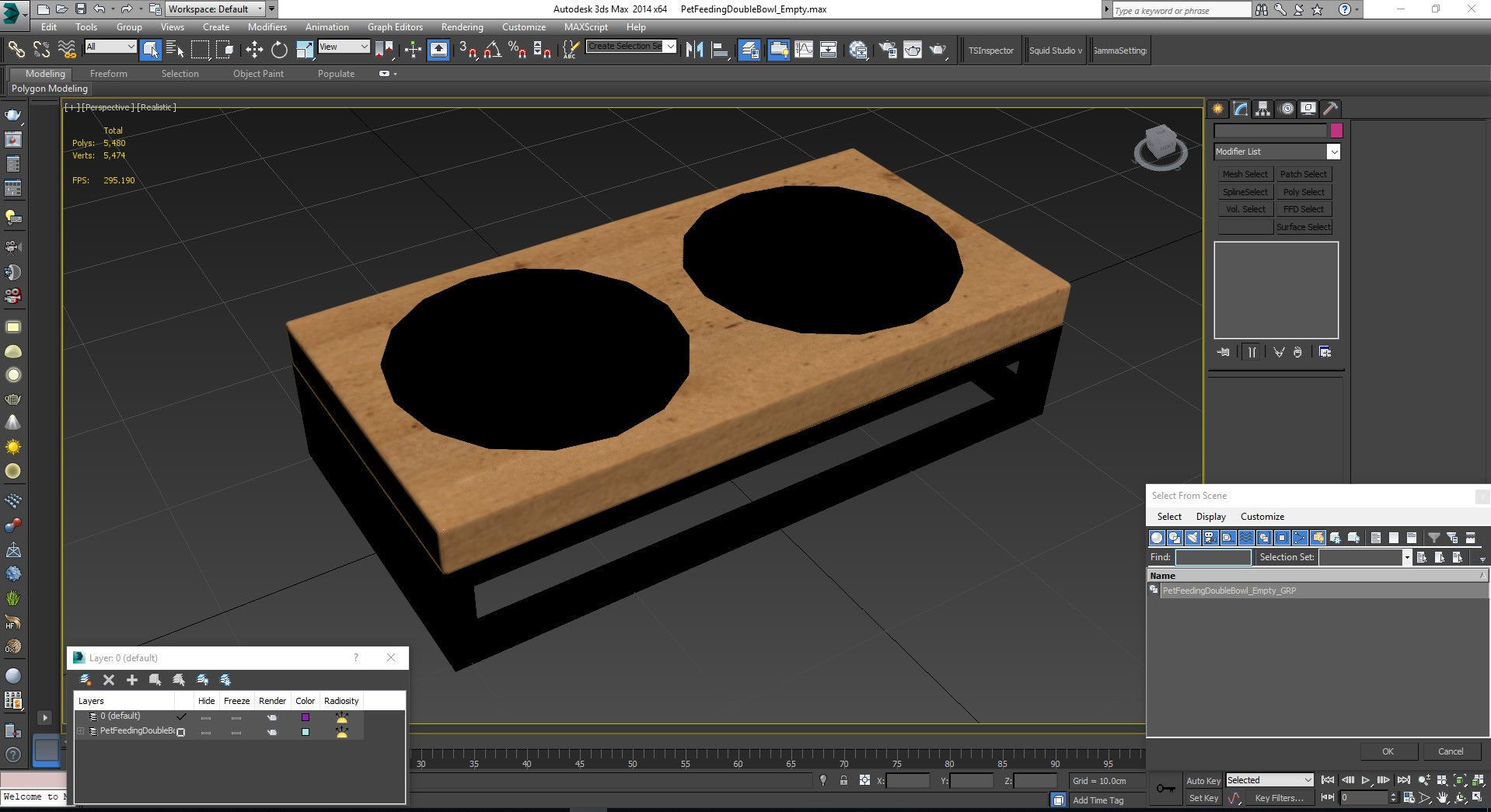Toggle the 3D Snaps icon
Screen dimensions: 1491x812
click(468, 50)
